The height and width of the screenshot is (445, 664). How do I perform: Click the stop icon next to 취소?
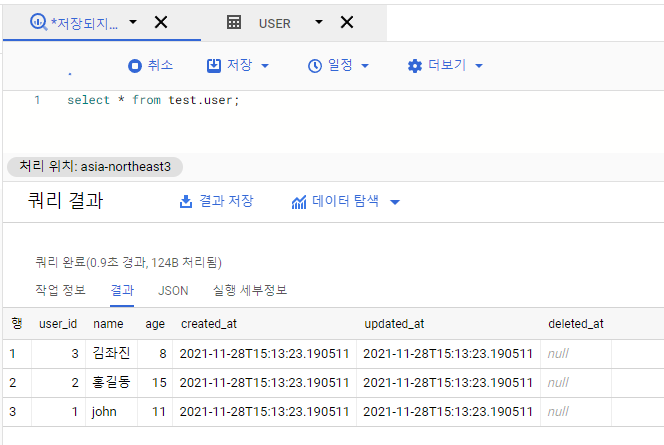135,66
